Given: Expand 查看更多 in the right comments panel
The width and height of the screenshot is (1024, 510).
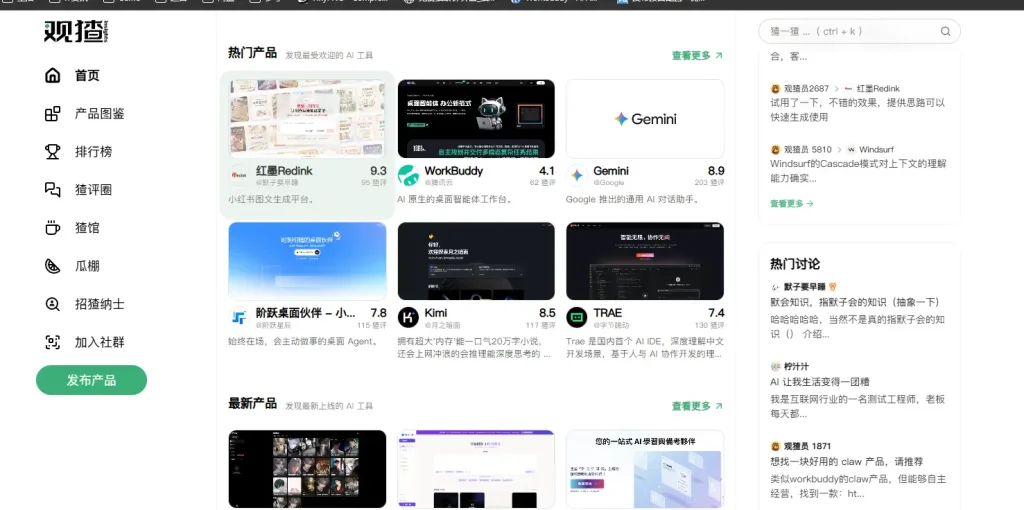Looking at the screenshot, I should tap(791, 204).
